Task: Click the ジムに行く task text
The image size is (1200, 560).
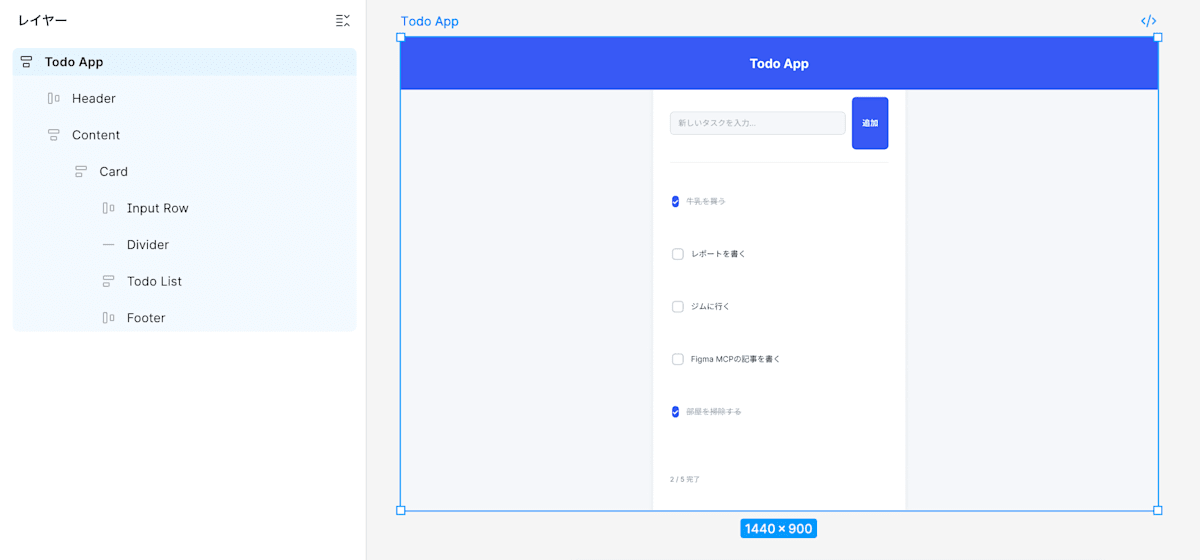Action: pos(710,306)
